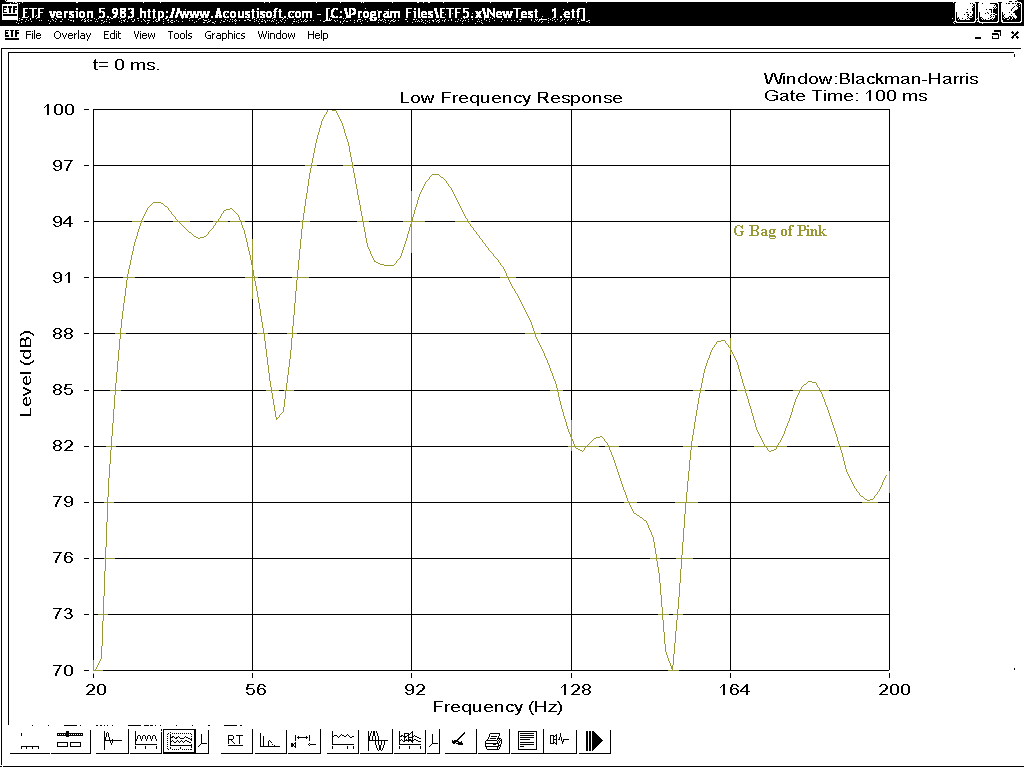The image size is (1024, 768).
Task: Click the speaker signal icon near play
Action: (559, 741)
